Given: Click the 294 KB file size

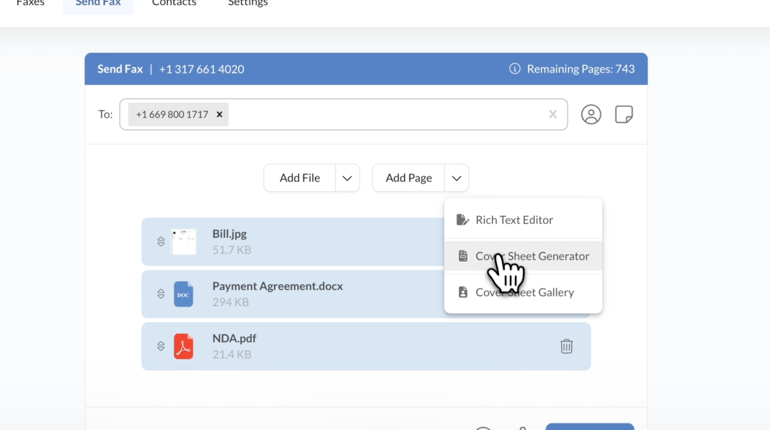Looking at the screenshot, I should pyautogui.click(x=230, y=302).
